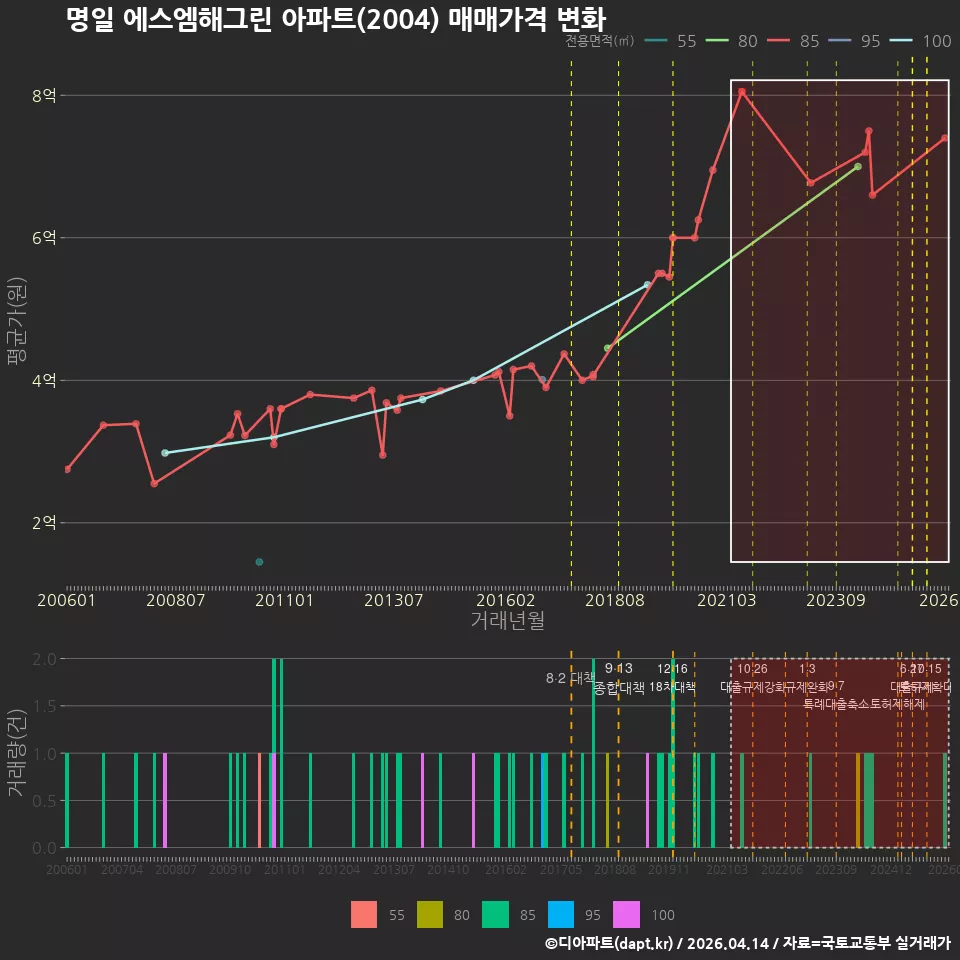Click the 100 line legend entry at top
This screenshot has width=960, height=960.
point(920,41)
